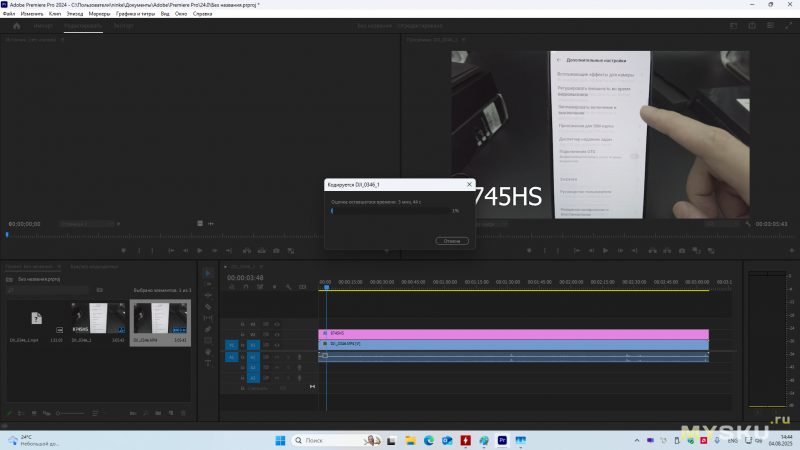The image size is (800, 450).
Task: Click the pink 8745HS clip in timeline
Action: click(513, 334)
